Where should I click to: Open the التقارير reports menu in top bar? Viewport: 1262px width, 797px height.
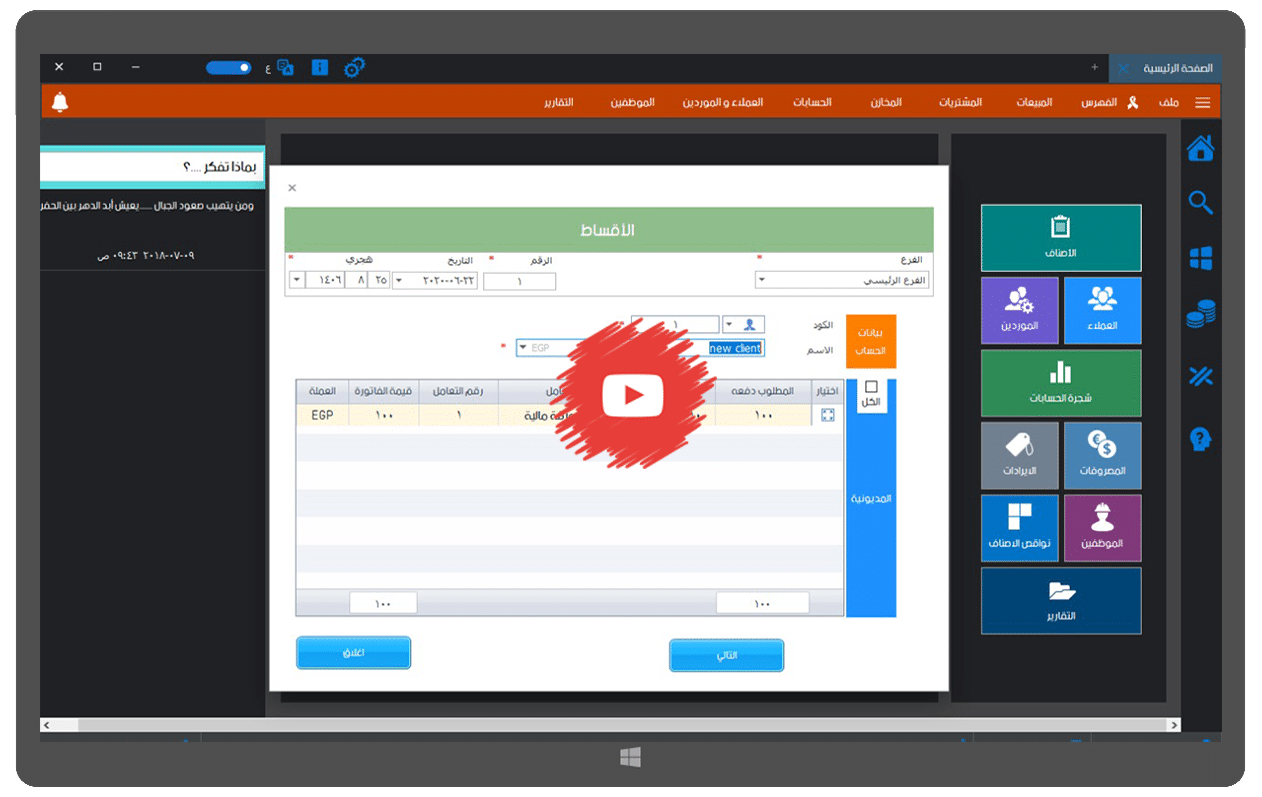coord(558,103)
